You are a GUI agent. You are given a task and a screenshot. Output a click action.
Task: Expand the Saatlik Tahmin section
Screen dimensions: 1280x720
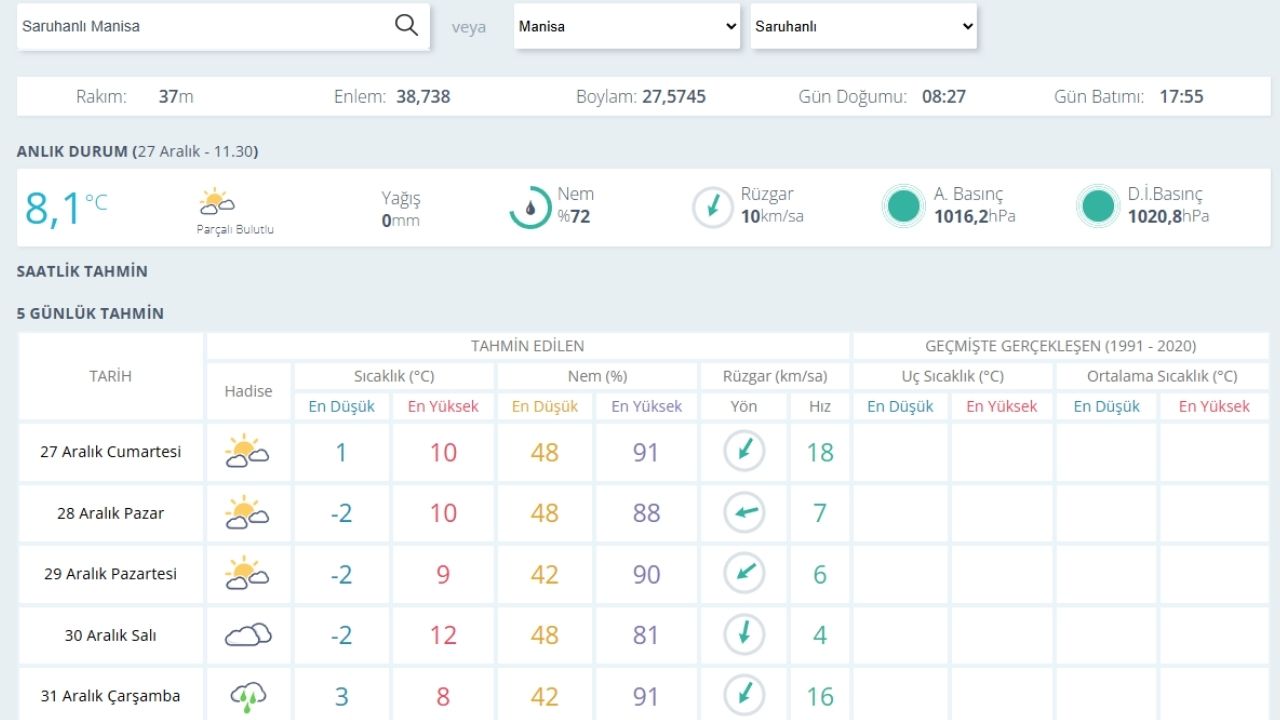pos(82,271)
